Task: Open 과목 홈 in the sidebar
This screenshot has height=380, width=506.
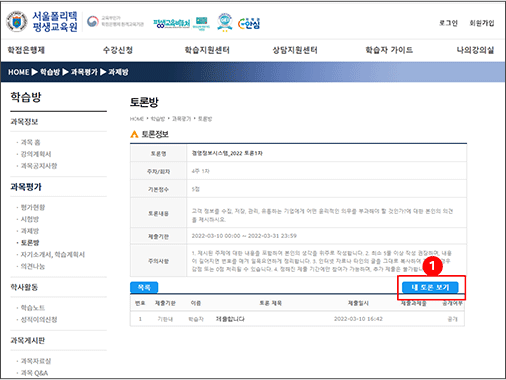Action: (30, 142)
